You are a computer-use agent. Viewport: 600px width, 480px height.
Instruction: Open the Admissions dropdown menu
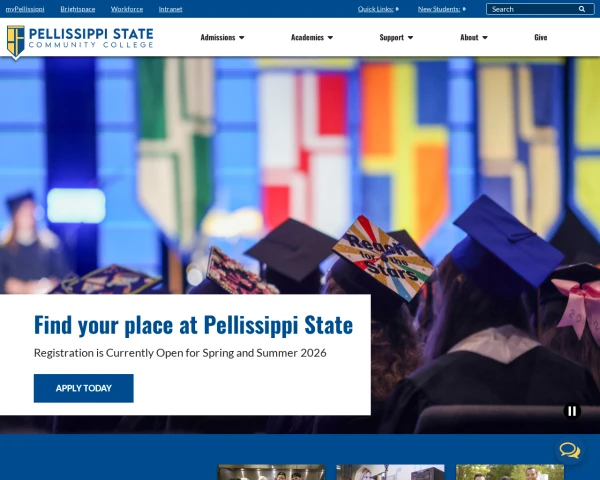point(222,37)
